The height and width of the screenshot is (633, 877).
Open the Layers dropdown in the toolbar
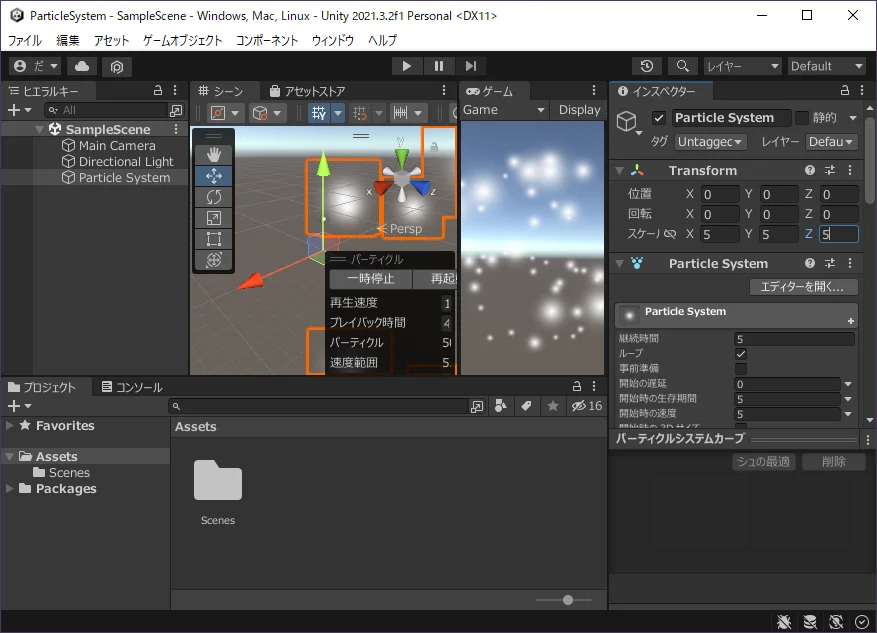pyautogui.click(x=742, y=66)
